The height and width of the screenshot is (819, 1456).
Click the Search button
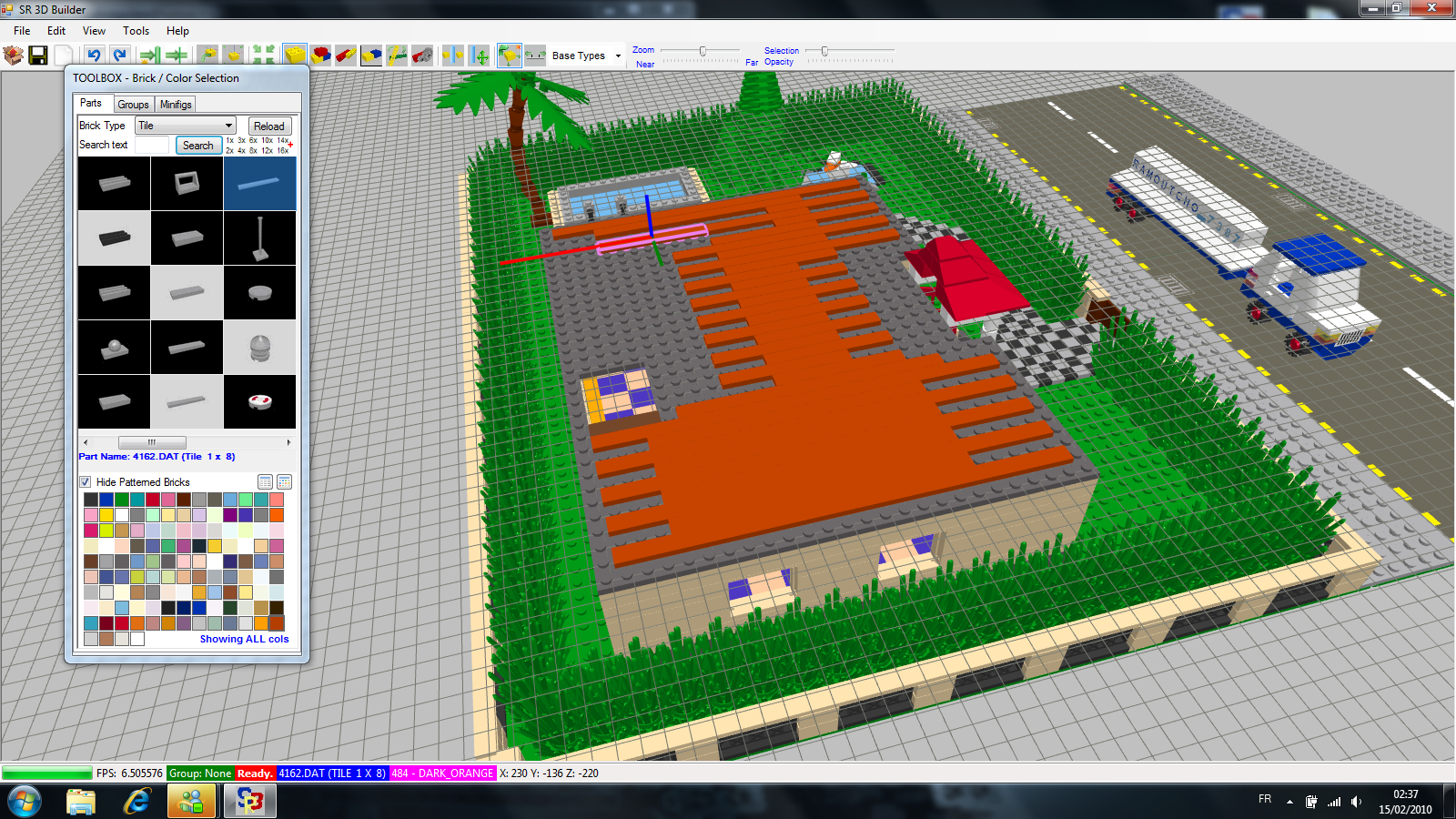(198, 145)
